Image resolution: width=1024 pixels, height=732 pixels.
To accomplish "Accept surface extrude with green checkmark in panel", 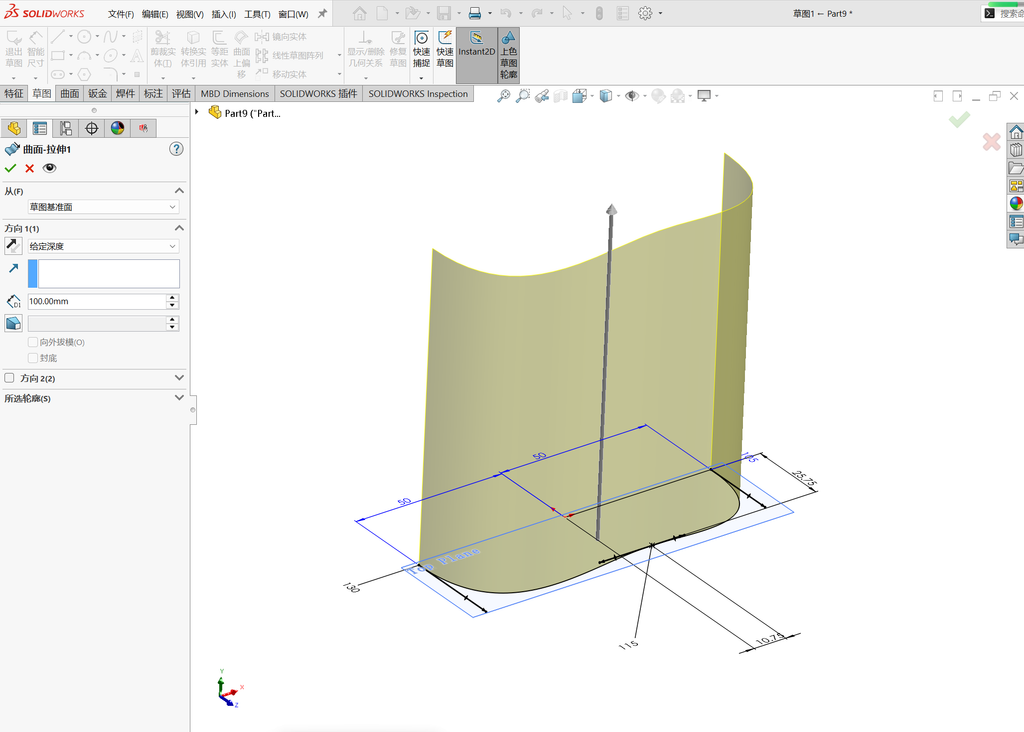I will (10, 168).
